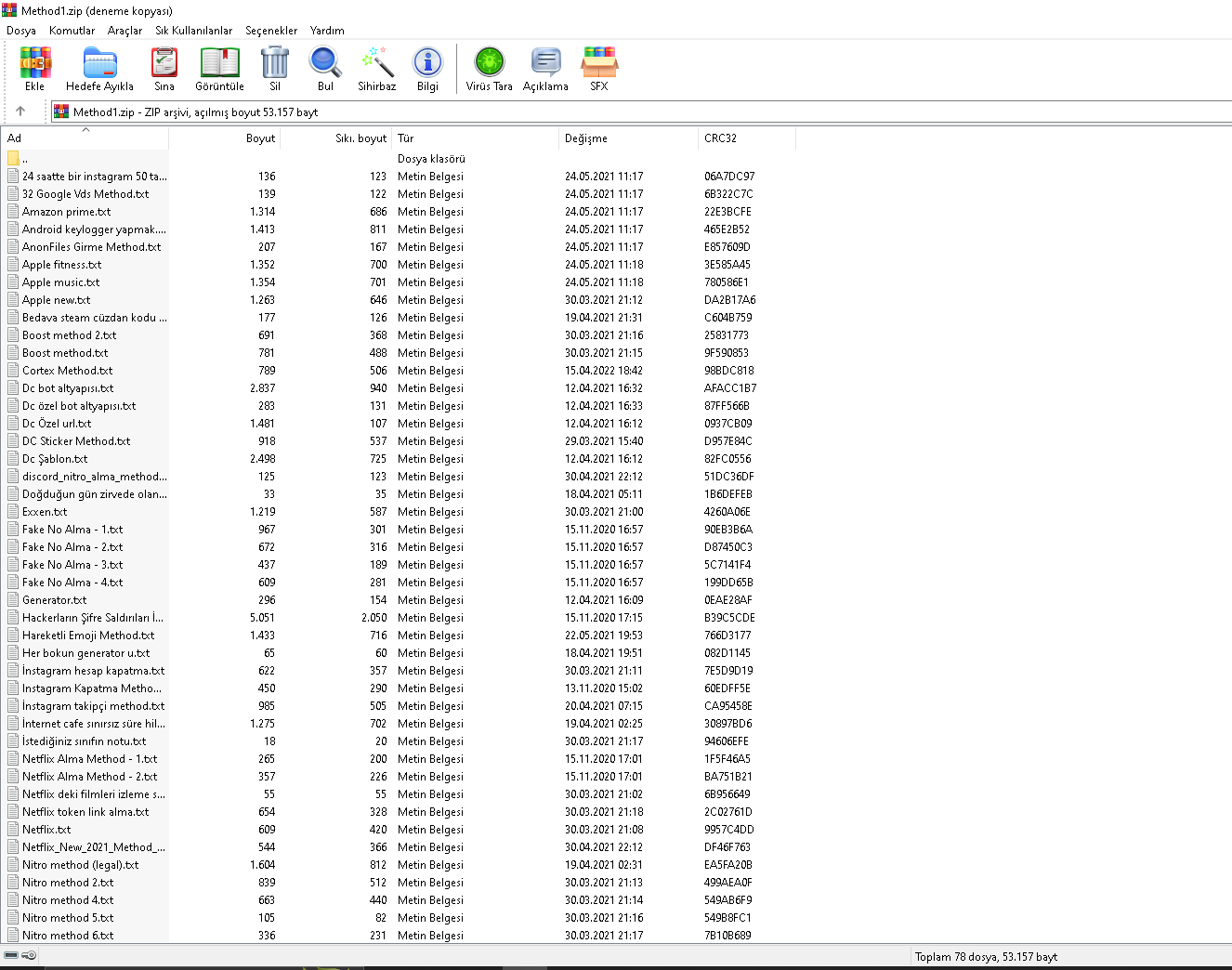Open the Araçlar menu
This screenshot has width=1232, height=970.
[125, 31]
